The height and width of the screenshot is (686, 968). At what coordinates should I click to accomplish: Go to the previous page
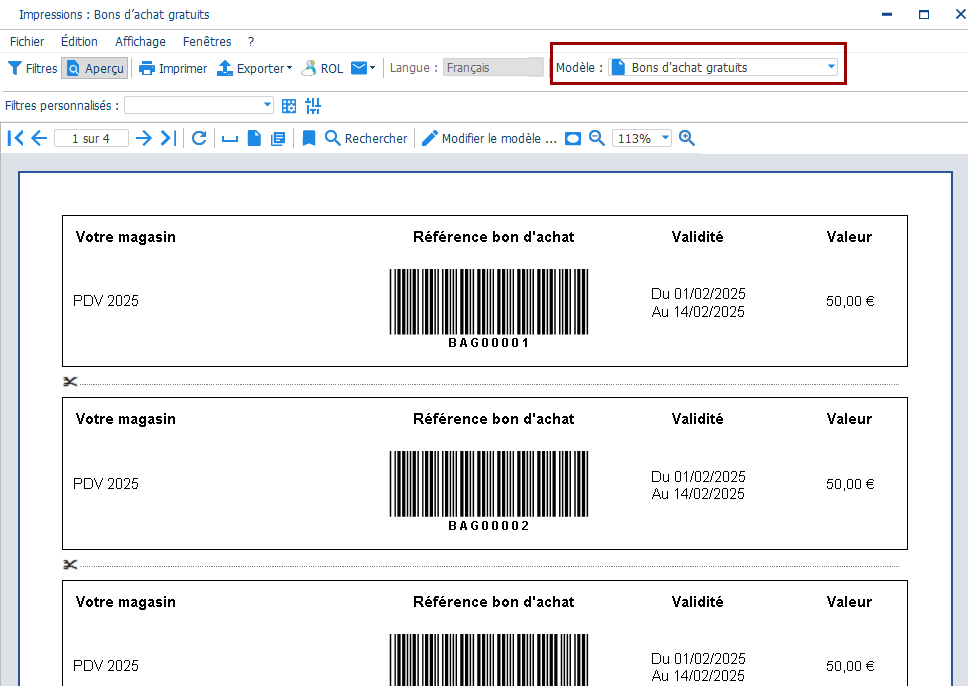(x=39, y=138)
